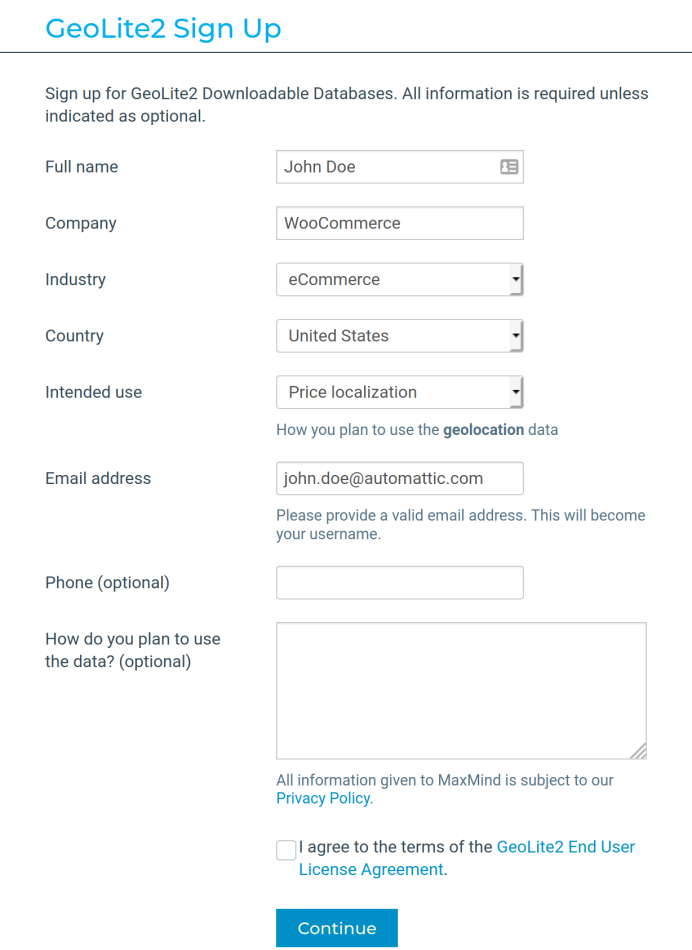The width and height of the screenshot is (692, 950).
Task: Select the Full name field showing John Doe
Action: pos(390,166)
